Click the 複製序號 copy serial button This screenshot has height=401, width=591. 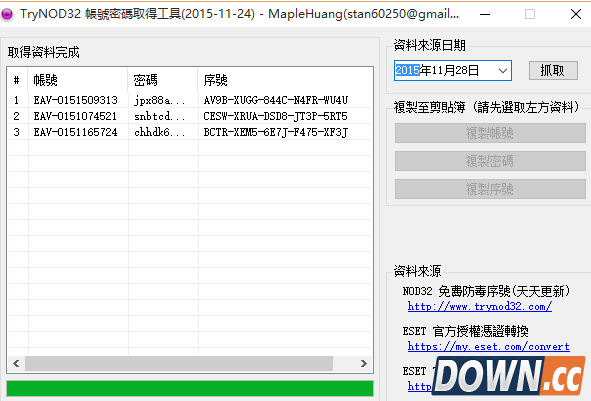[490, 189]
